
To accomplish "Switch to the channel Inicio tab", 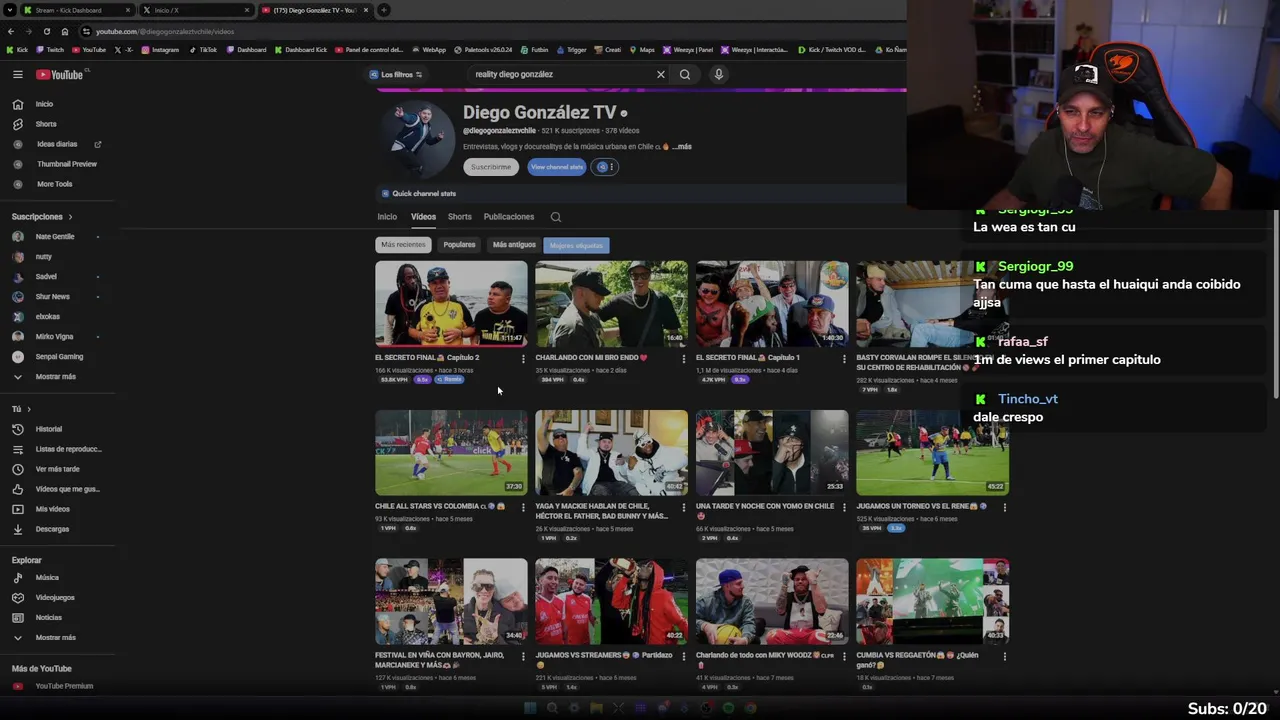I will pos(387,217).
